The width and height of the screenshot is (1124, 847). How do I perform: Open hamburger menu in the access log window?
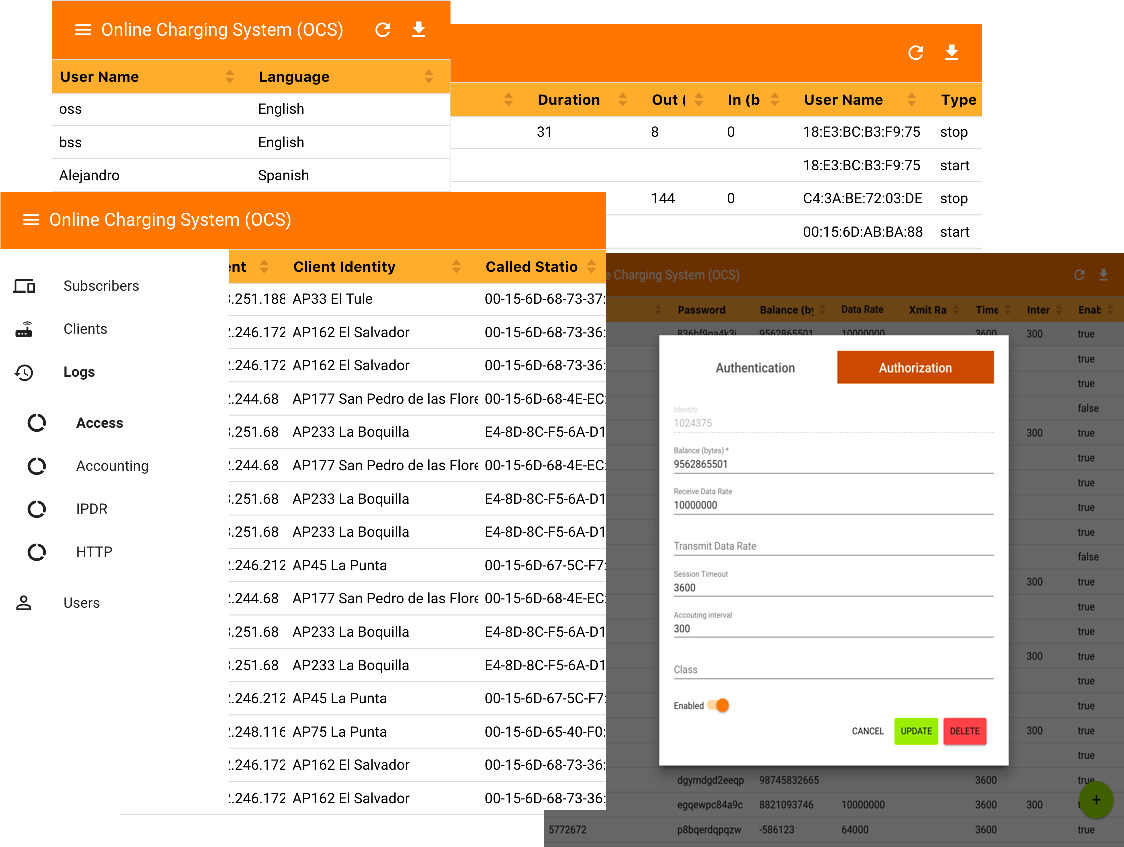pyautogui.click(x=31, y=220)
